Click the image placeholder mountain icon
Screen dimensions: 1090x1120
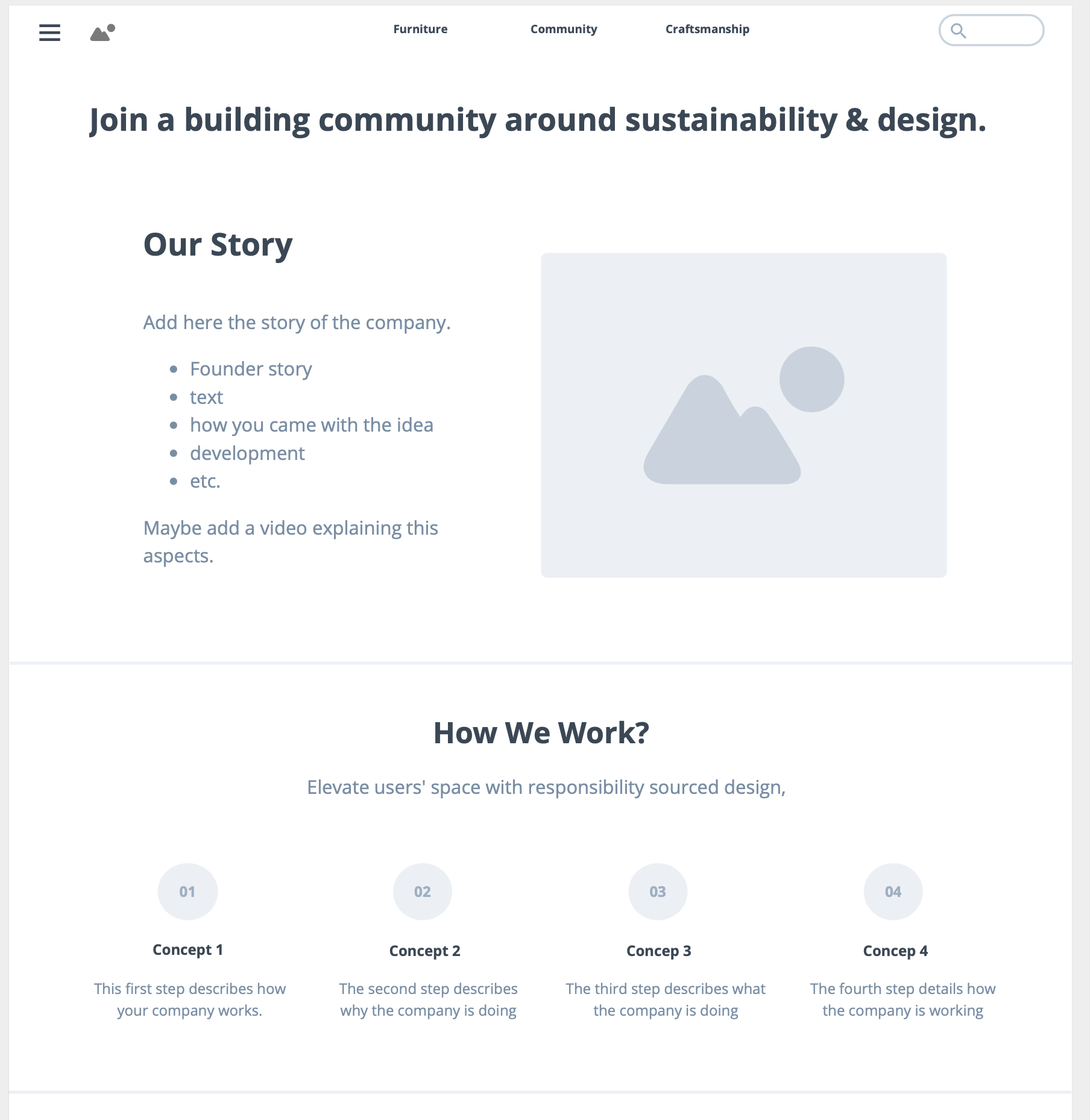[x=744, y=415]
